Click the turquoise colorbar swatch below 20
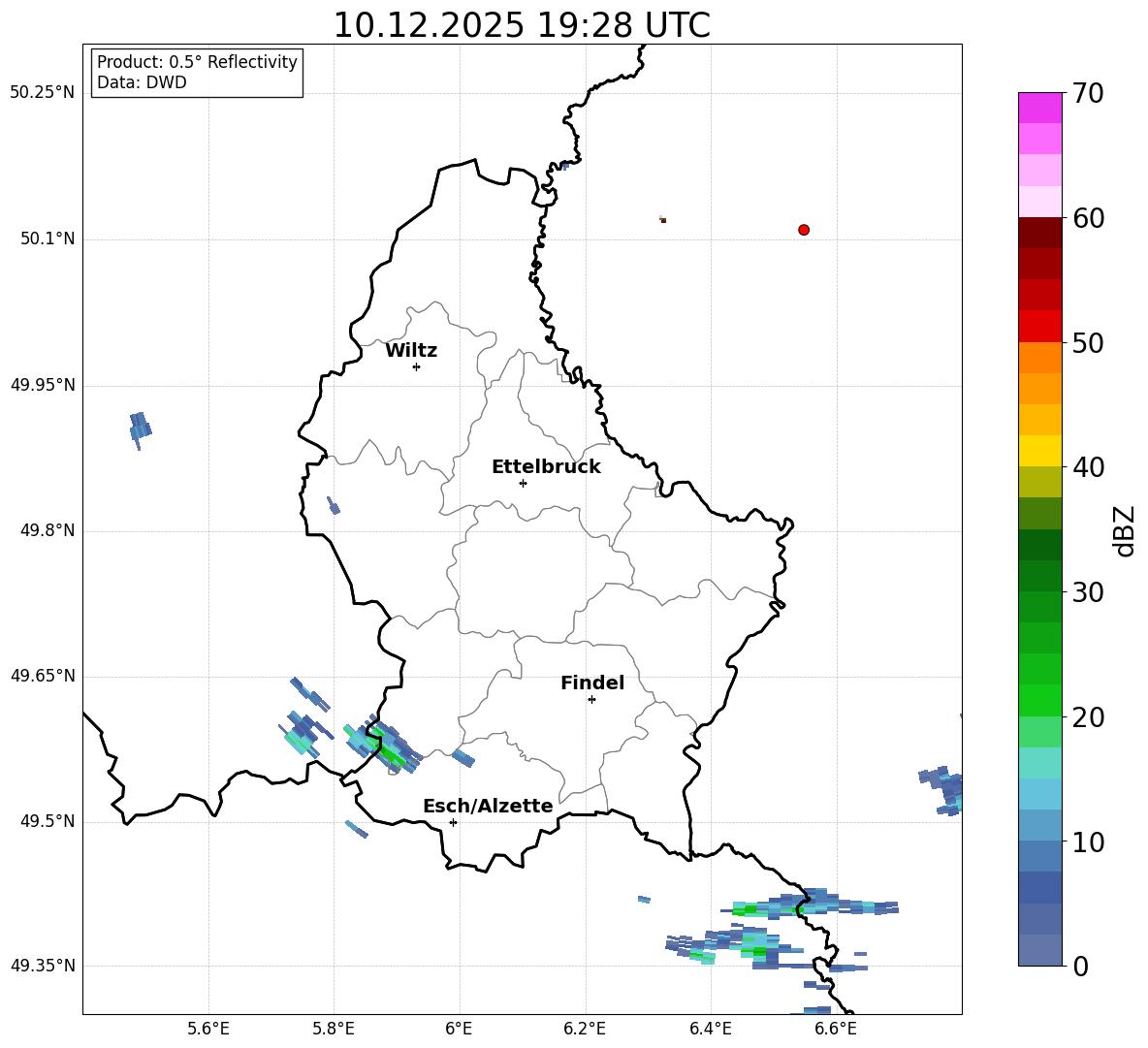The image size is (1148, 1048). click(1039, 763)
